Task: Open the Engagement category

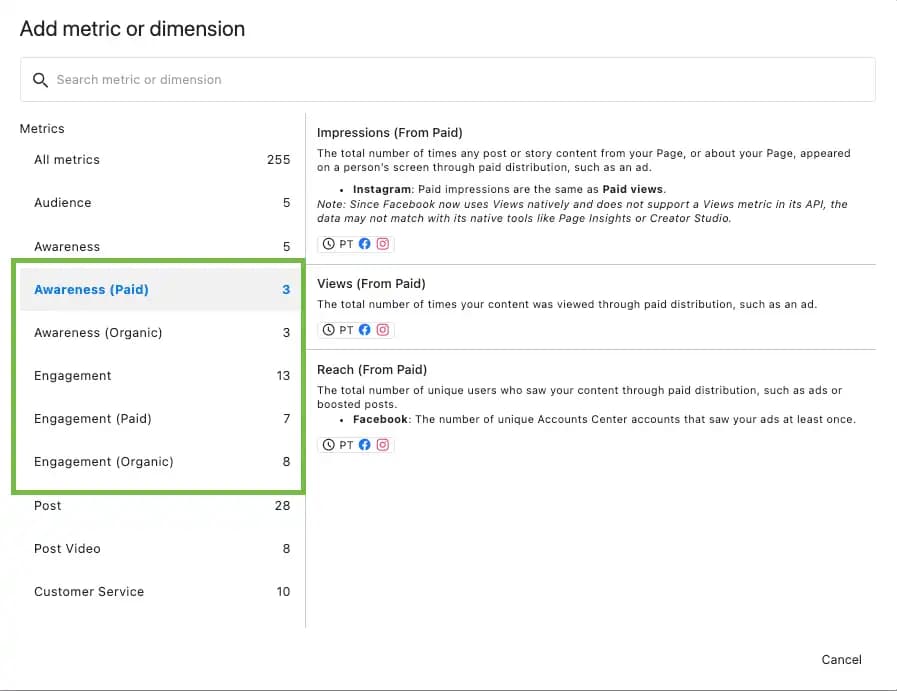Action: (72, 375)
